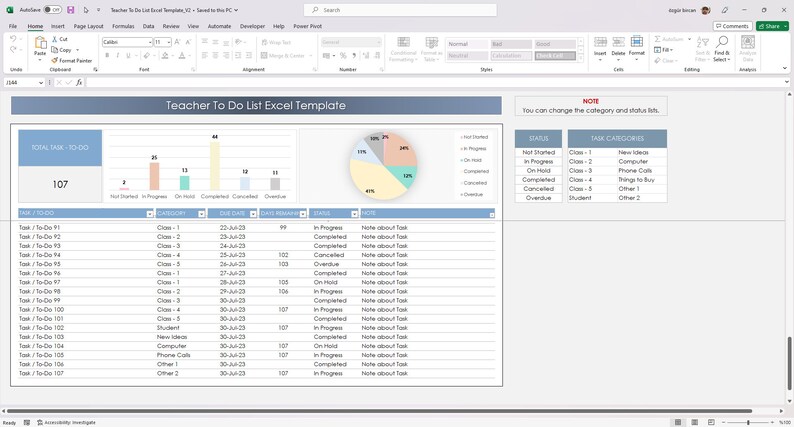Screen dimensions: 794x427
Task: Toggle Merge & Center
Action: point(283,56)
